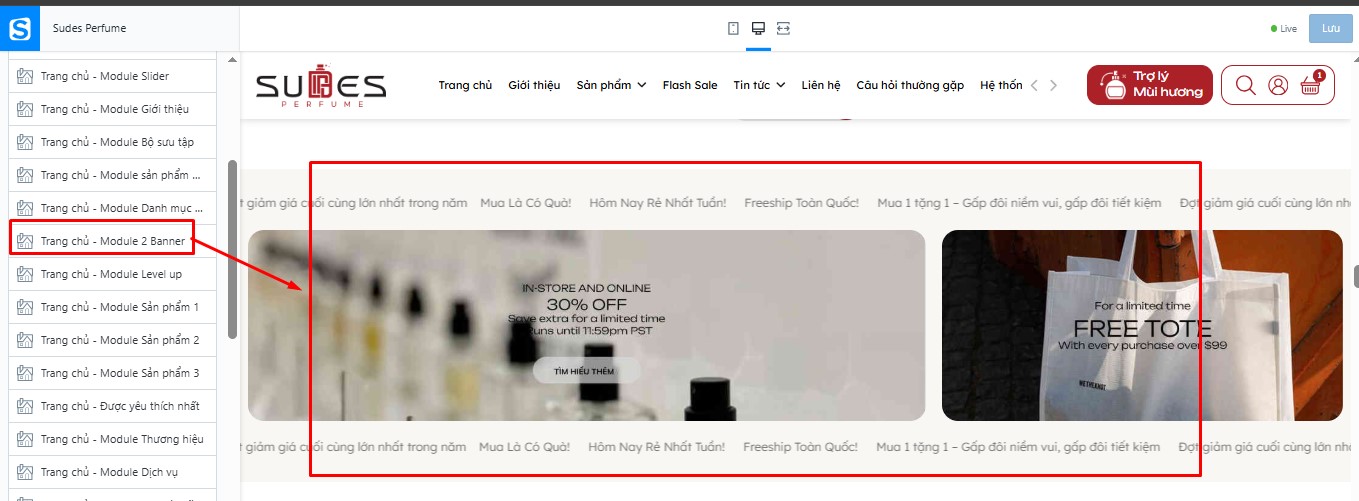
Task: Expand the Sản phẩm dropdown menu
Action: click(x=611, y=85)
